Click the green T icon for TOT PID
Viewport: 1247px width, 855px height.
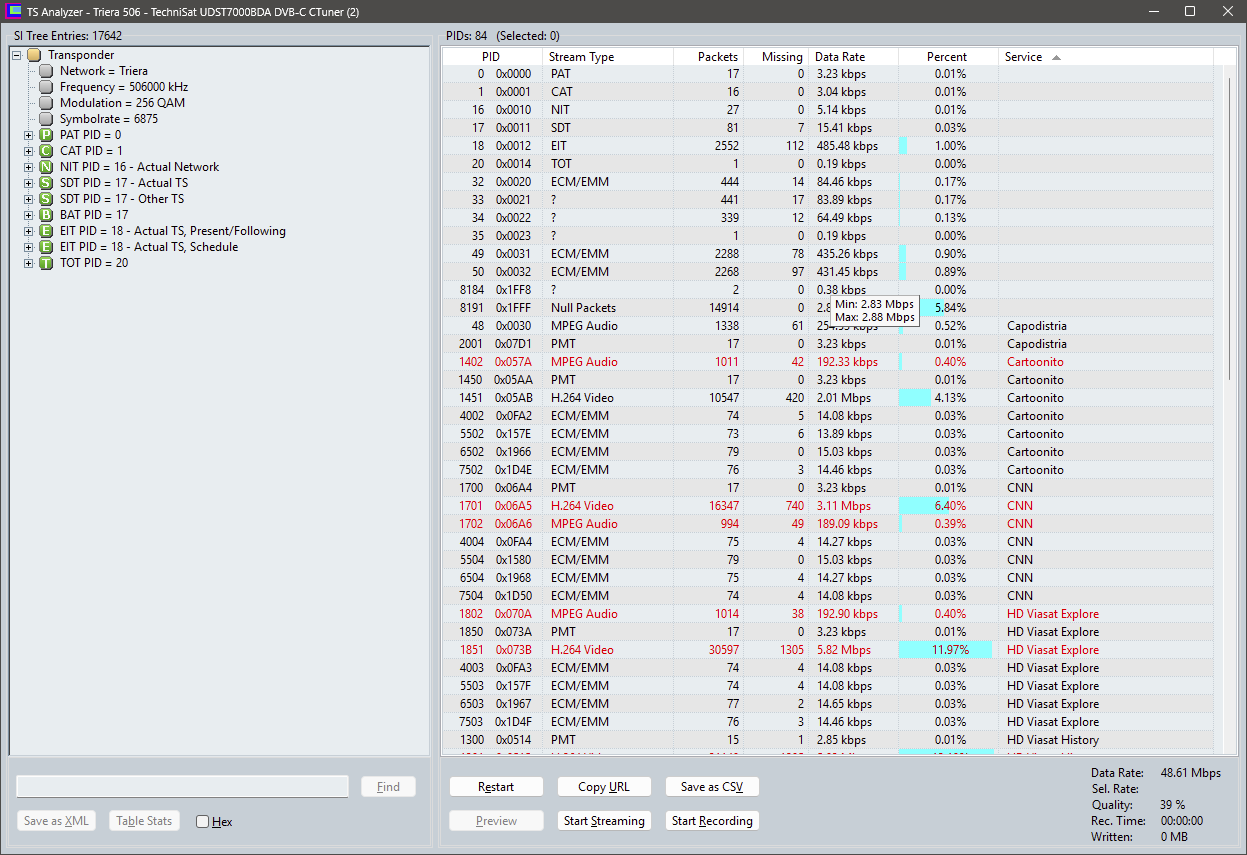tap(46, 263)
